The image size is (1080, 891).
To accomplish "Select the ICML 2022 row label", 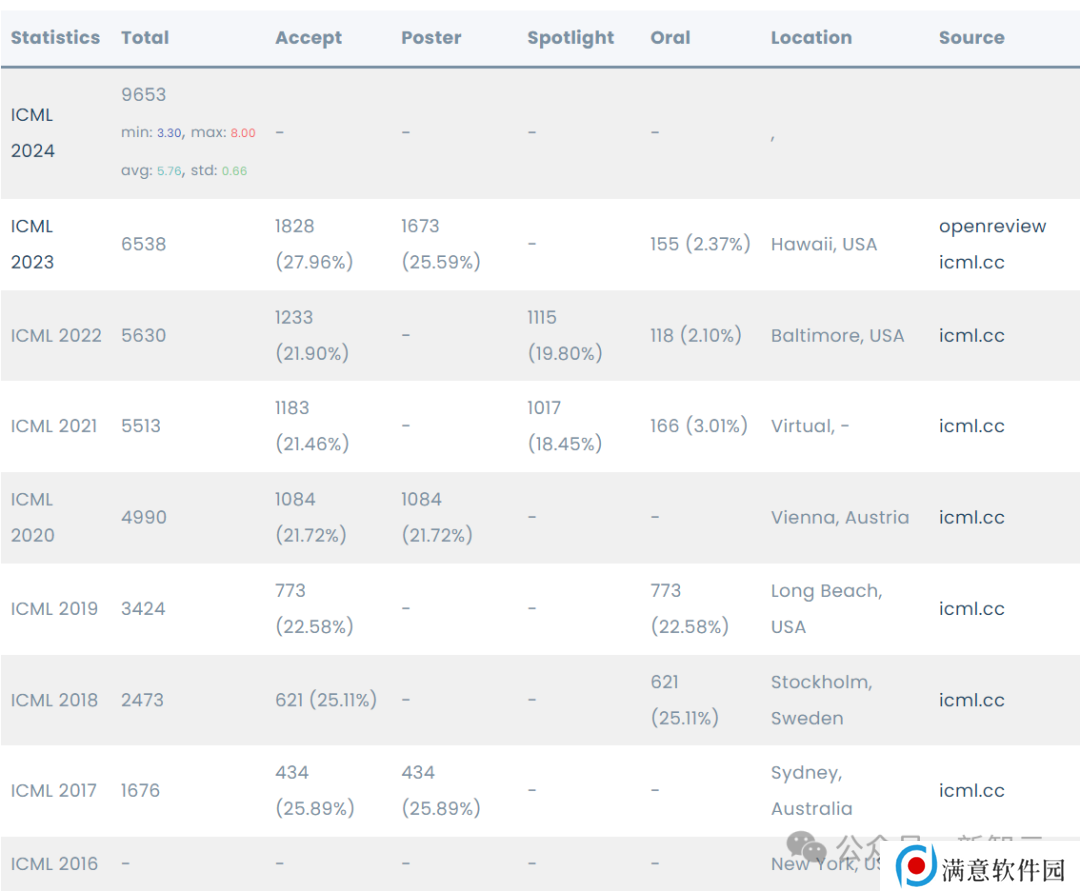I will 56,335.
